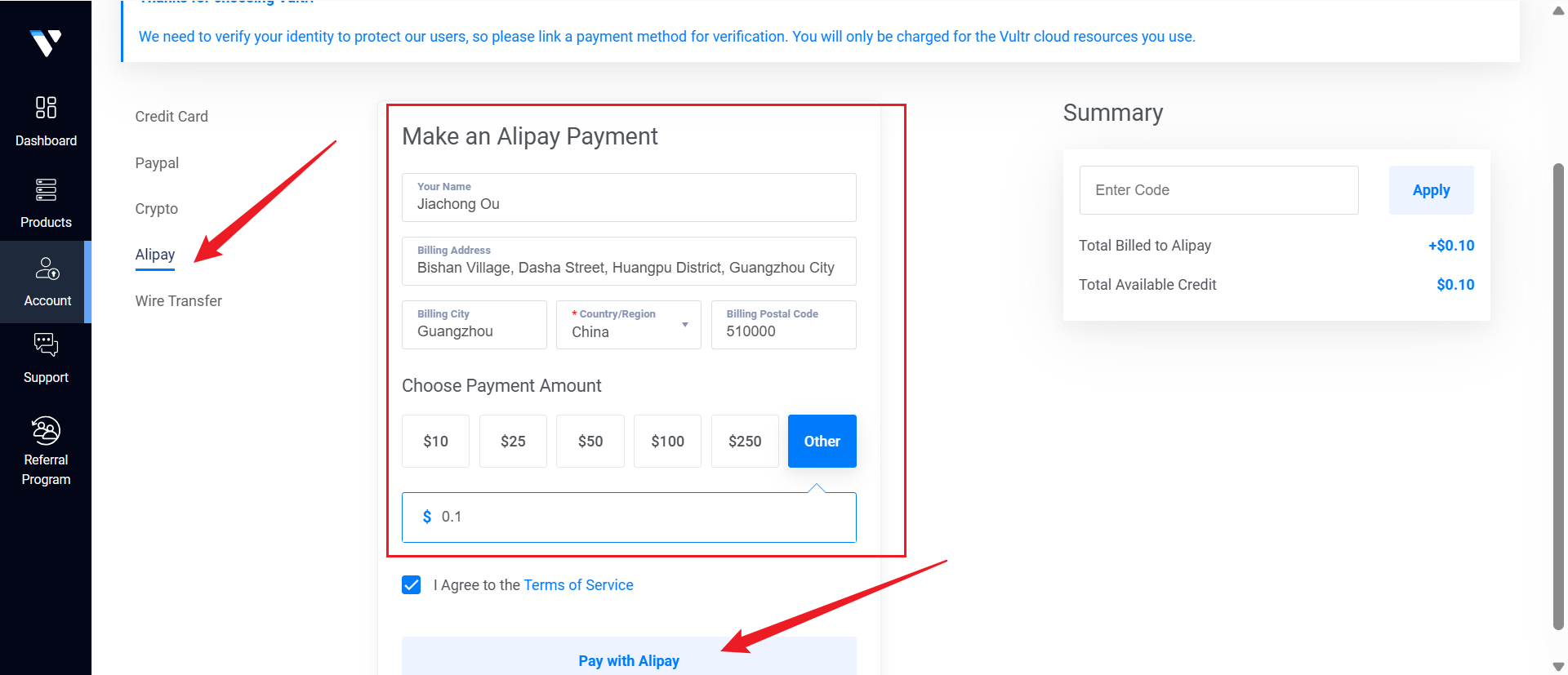The width and height of the screenshot is (1568, 675).
Task: Choose Wire Transfer payment method
Action: pyautogui.click(x=178, y=301)
